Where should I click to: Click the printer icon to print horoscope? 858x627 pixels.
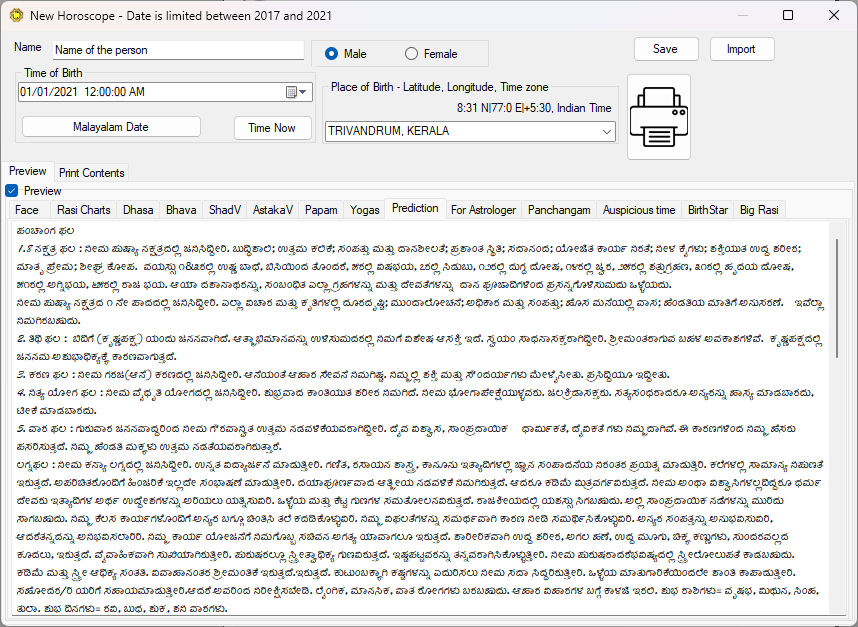(659, 117)
